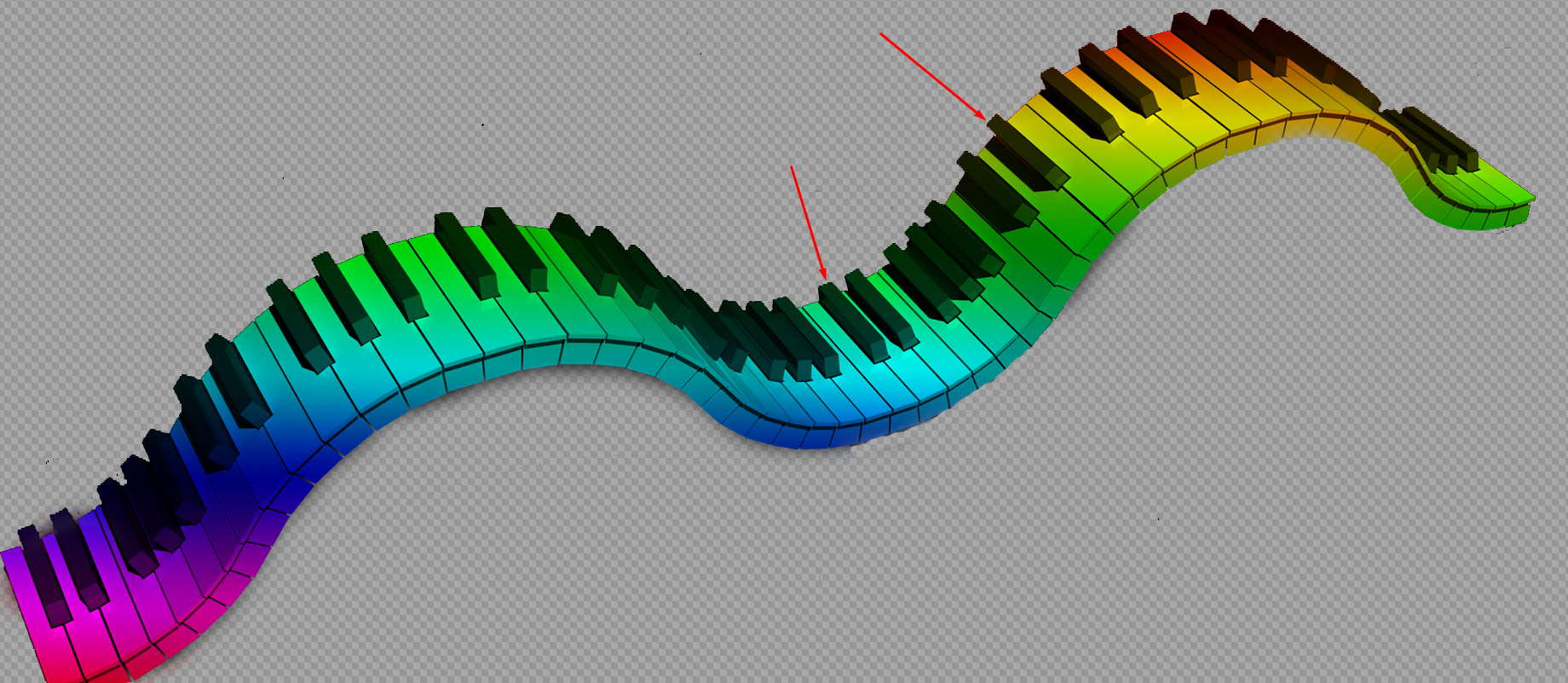Click the tail end of the center red arrow
The image size is (1568, 683).
[793, 169]
